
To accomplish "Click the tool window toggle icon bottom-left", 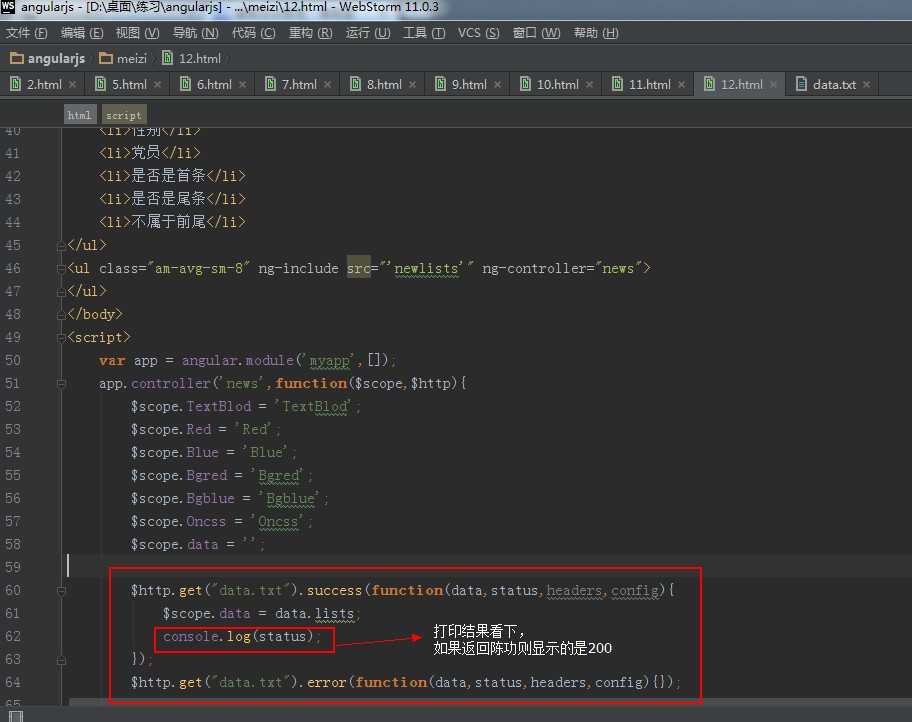I will click(16, 716).
